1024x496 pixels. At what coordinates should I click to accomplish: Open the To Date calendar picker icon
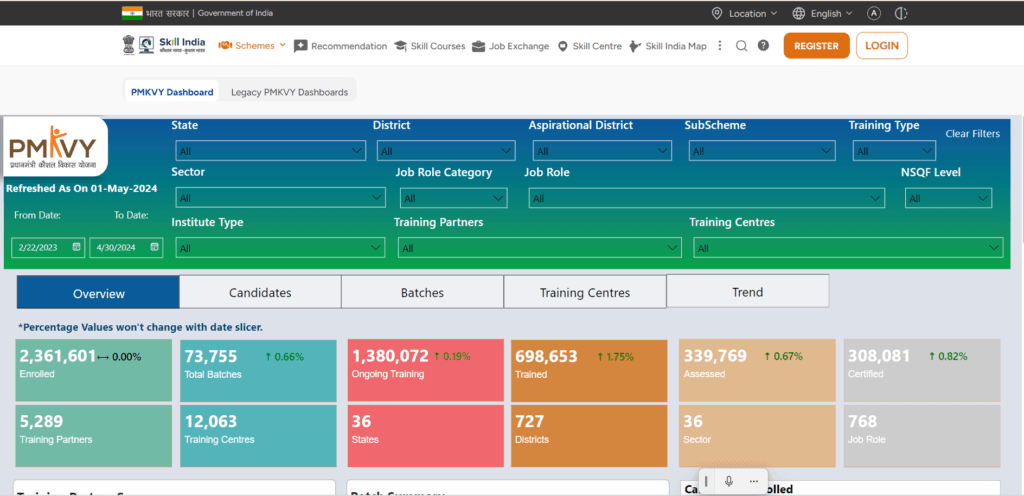154,247
